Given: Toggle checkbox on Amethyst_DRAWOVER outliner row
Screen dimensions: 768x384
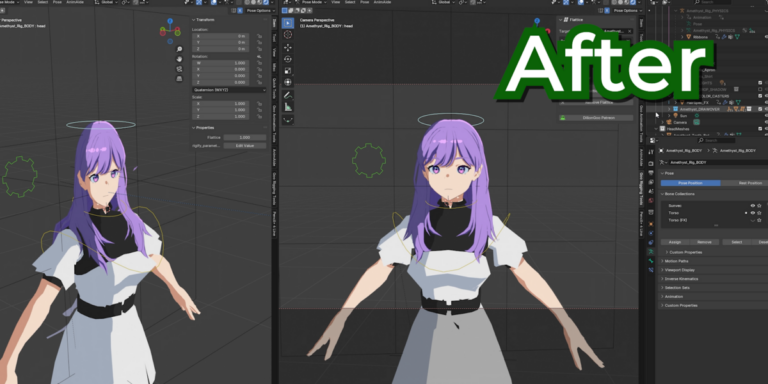Looking at the screenshot, I should coord(760,109).
